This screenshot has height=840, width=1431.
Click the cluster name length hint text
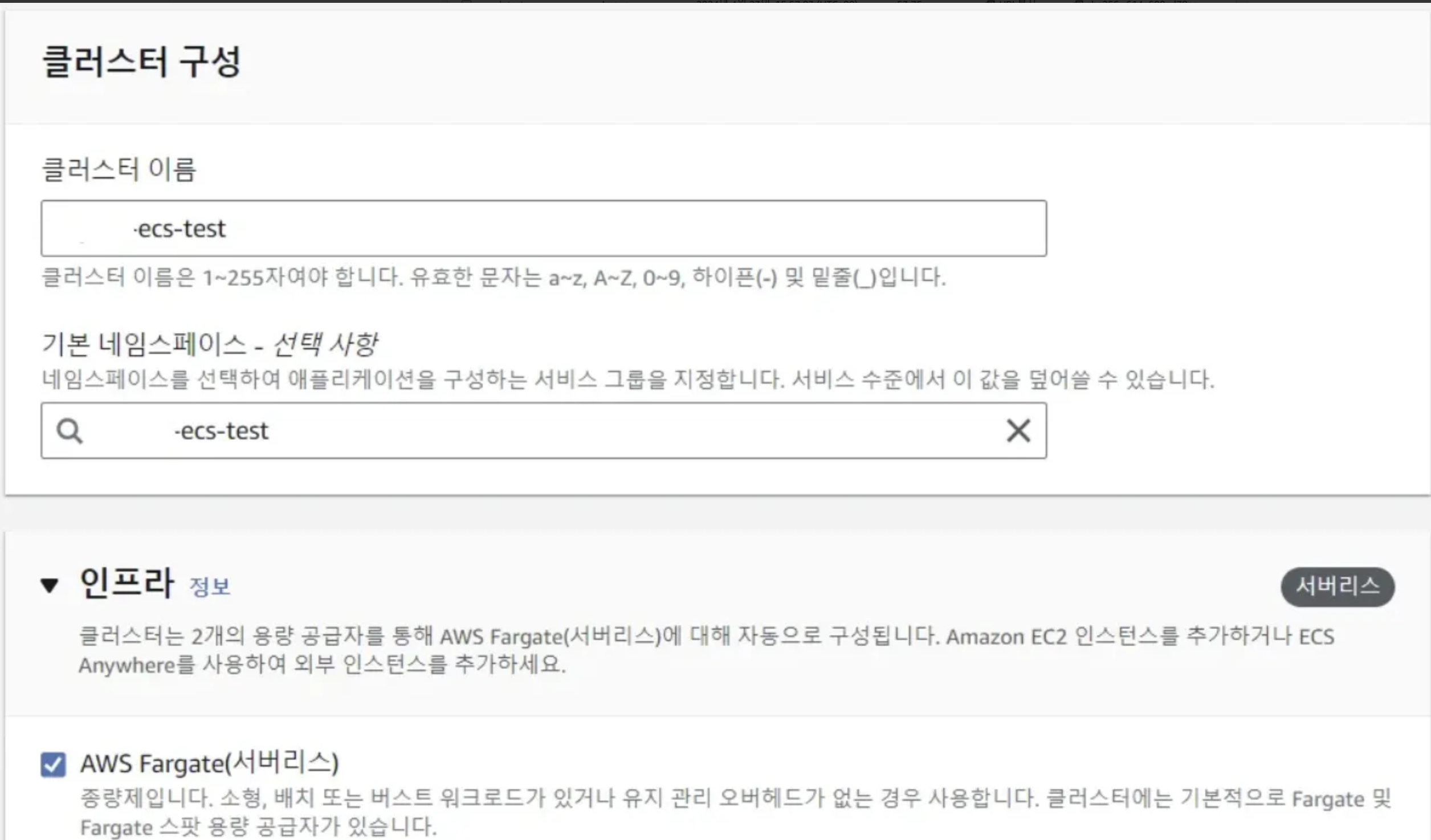[x=494, y=278]
